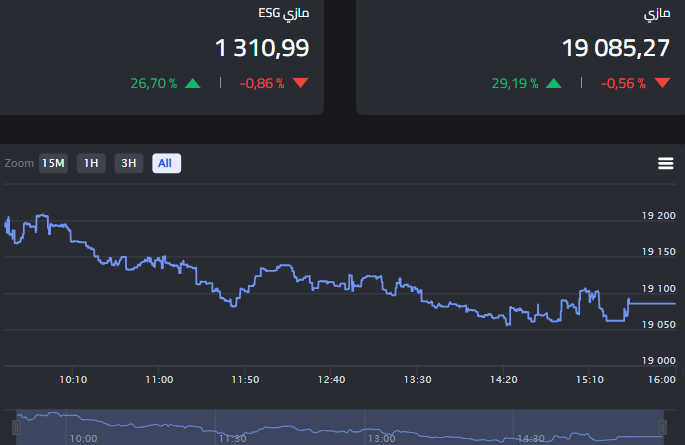
Task: Select the 3H zoom range
Action: 128,163
